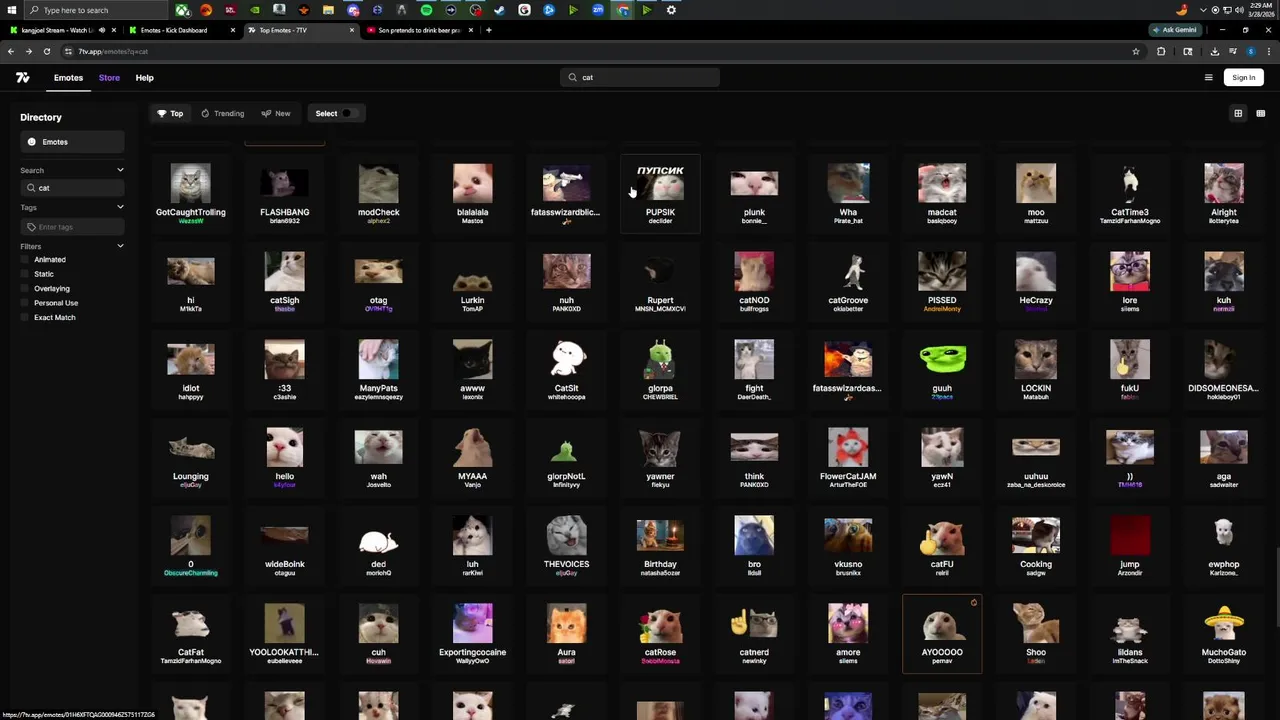This screenshot has width=1280, height=720.
Task: Switch to the Trending sorting tab
Action: click(222, 113)
